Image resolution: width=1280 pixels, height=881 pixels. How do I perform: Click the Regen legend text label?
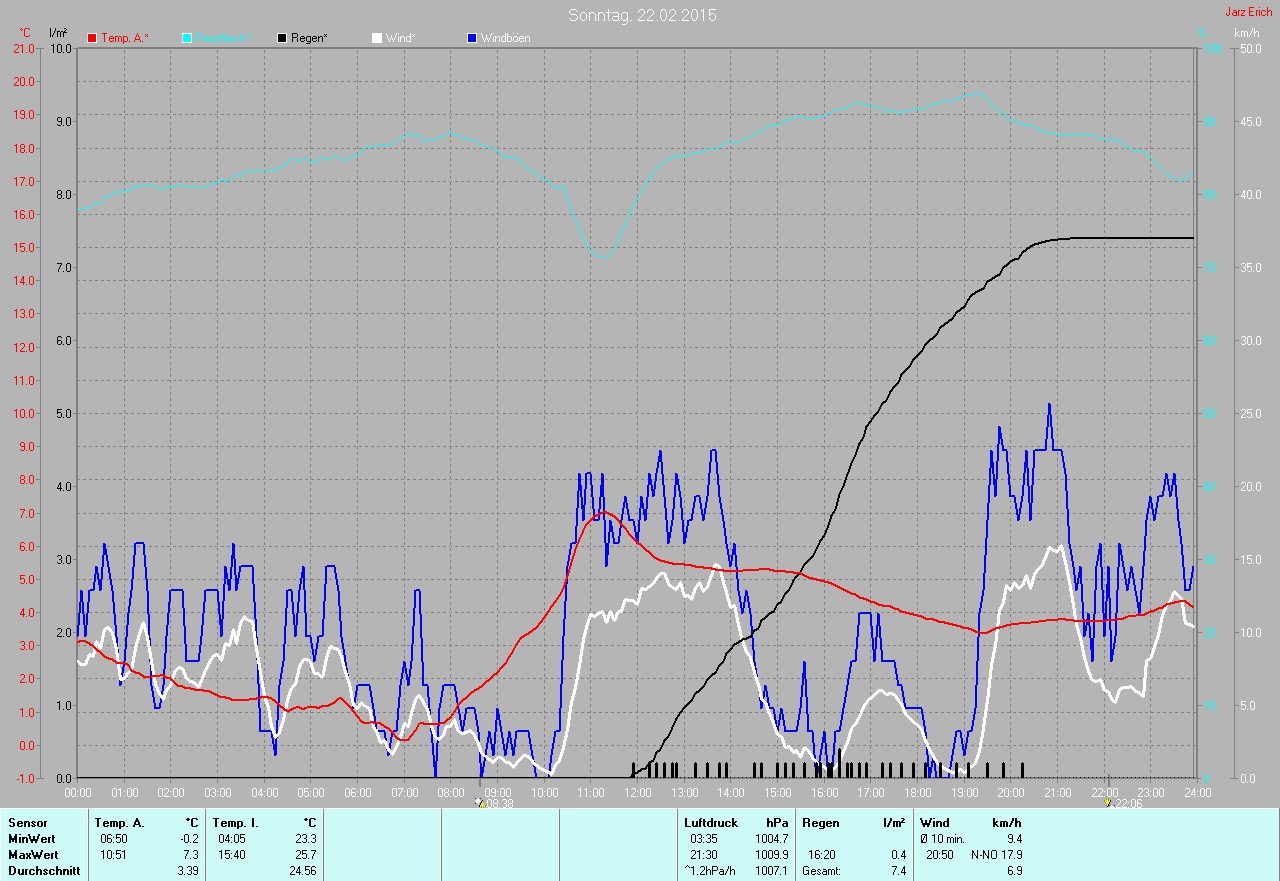point(310,38)
